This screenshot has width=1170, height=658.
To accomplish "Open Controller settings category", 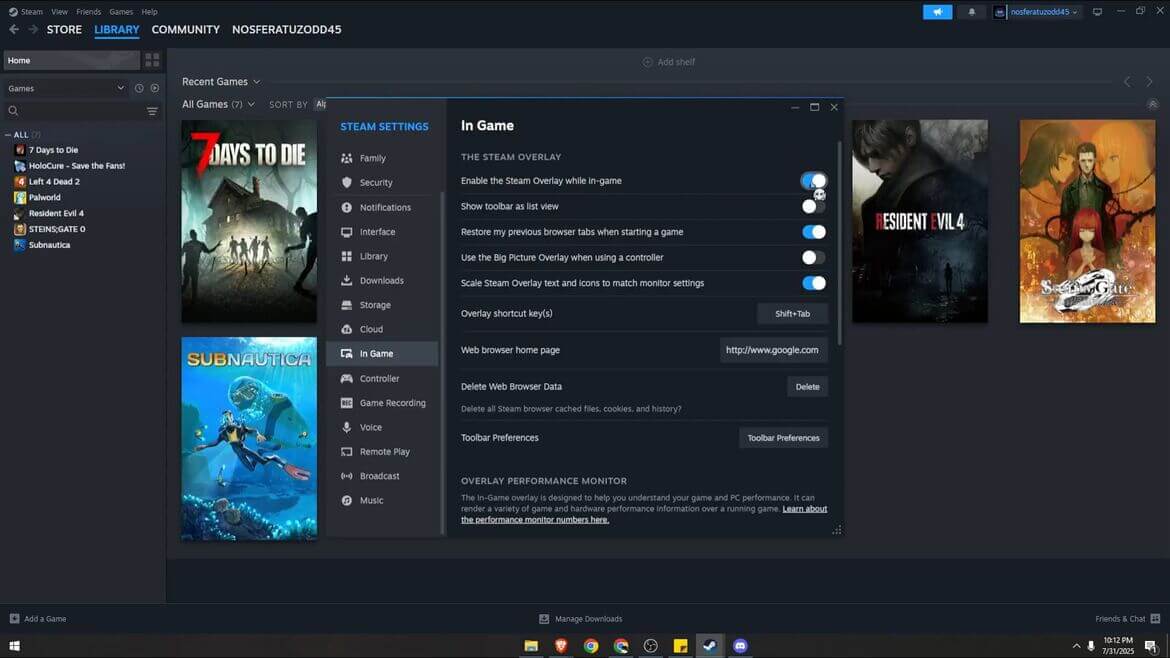I will 382,379.
